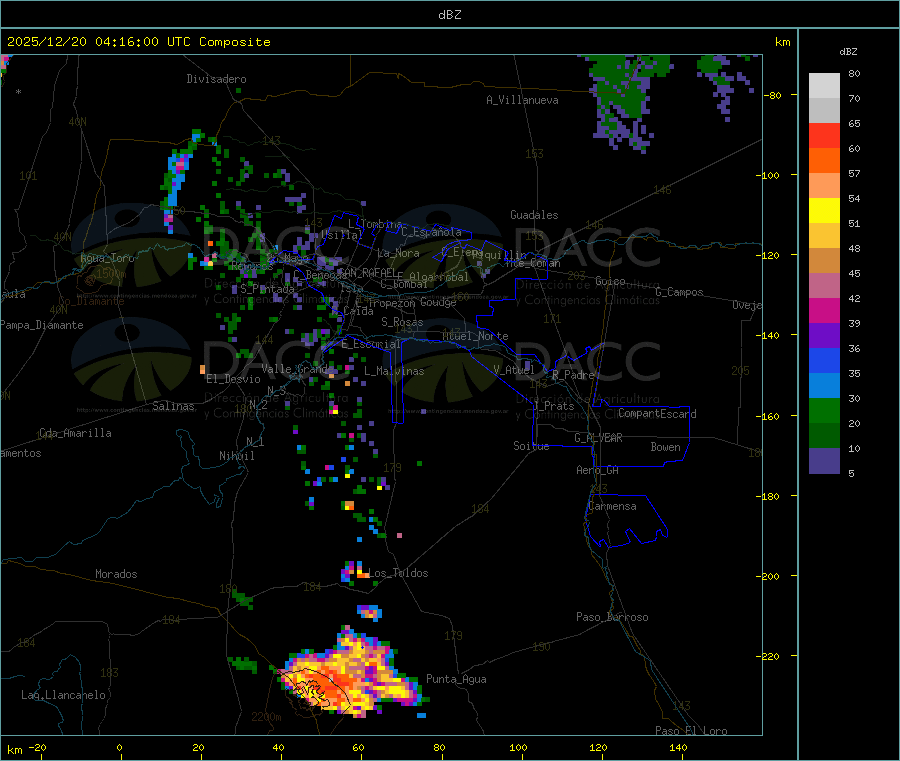Click the Cda_Amarilla label
Screen dimensions: 900x761
75,433
